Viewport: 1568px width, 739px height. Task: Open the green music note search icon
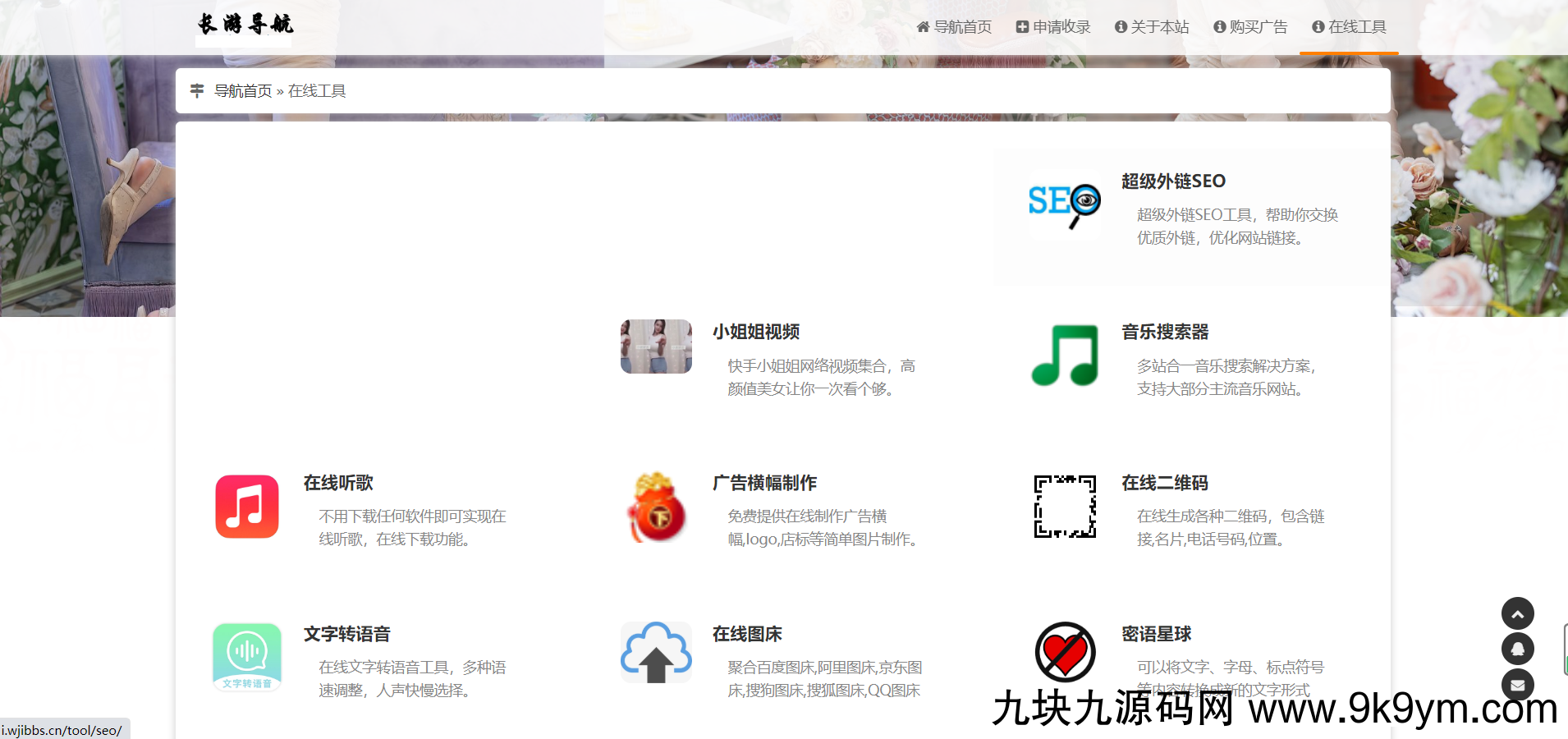pos(1064,356)
